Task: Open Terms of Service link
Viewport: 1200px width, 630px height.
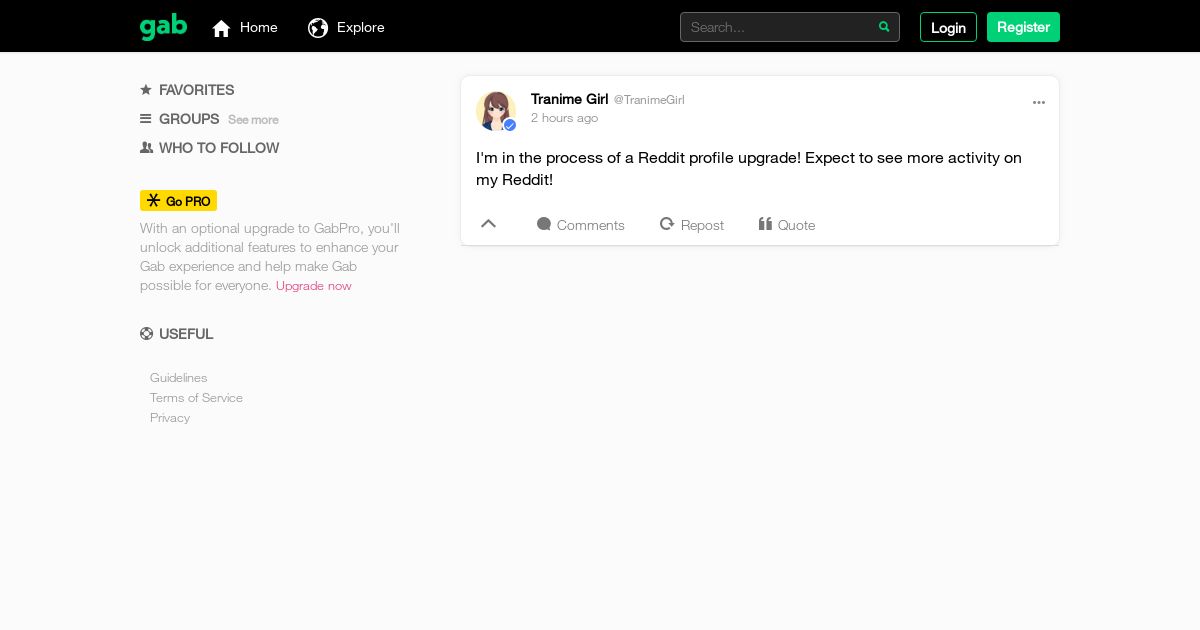Action: [x=196, y=398]
